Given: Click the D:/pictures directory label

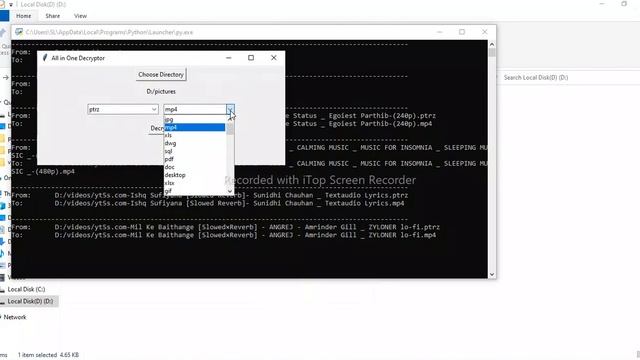Looking at the screenshot, I should click(x=161, y=91).
